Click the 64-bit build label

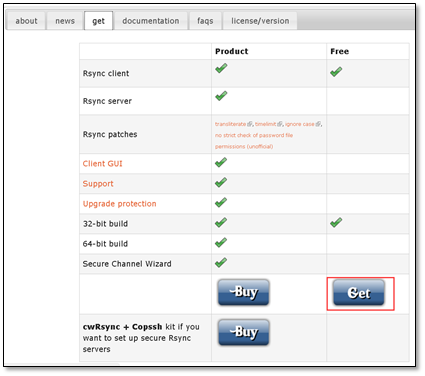click(x=105, y=244)
